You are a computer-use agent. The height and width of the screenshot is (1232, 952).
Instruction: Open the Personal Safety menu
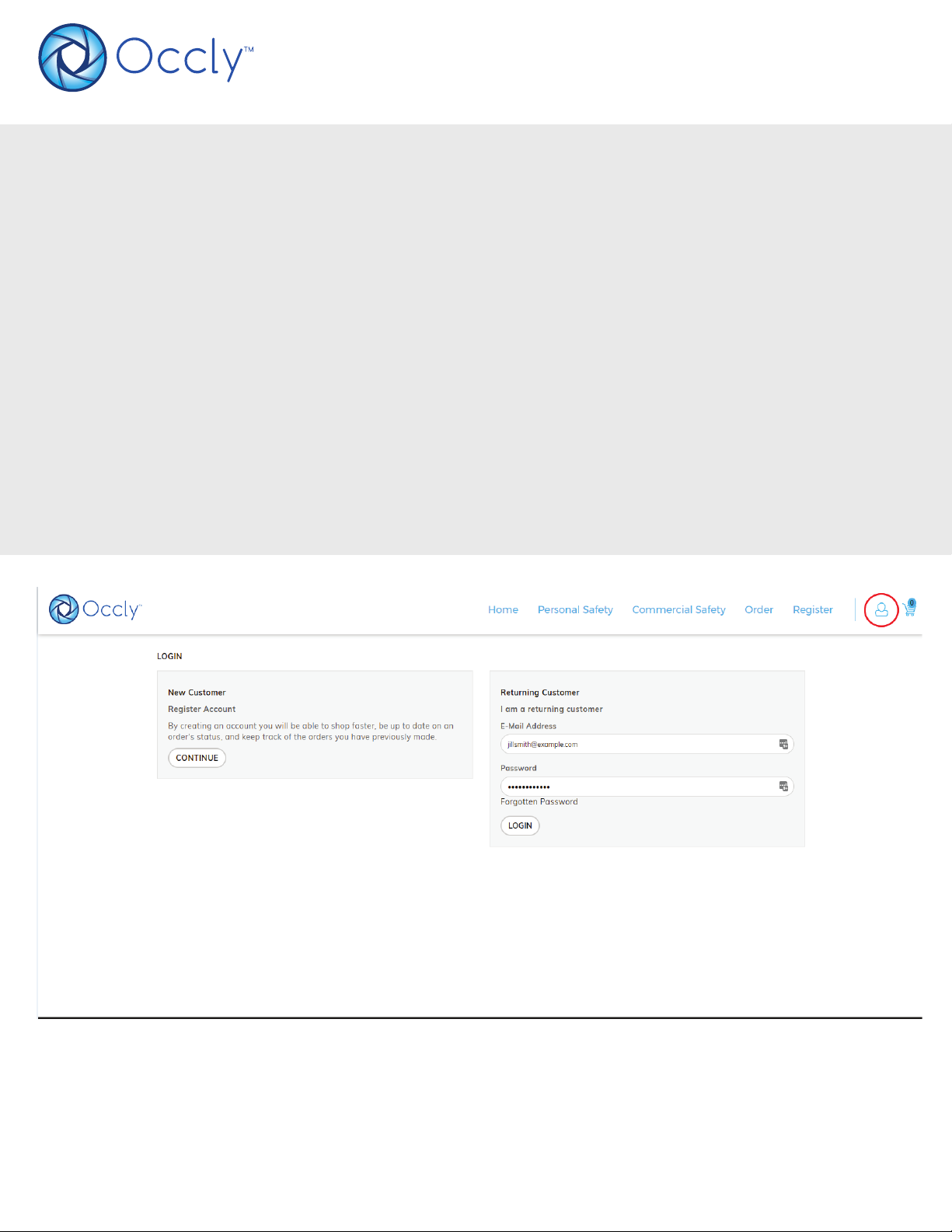[575, 610]
